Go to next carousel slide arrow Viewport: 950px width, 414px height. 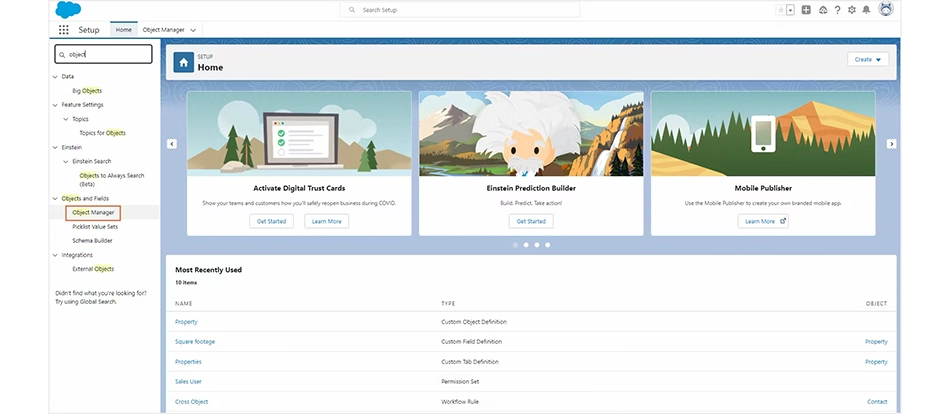[x=891, y=144]
